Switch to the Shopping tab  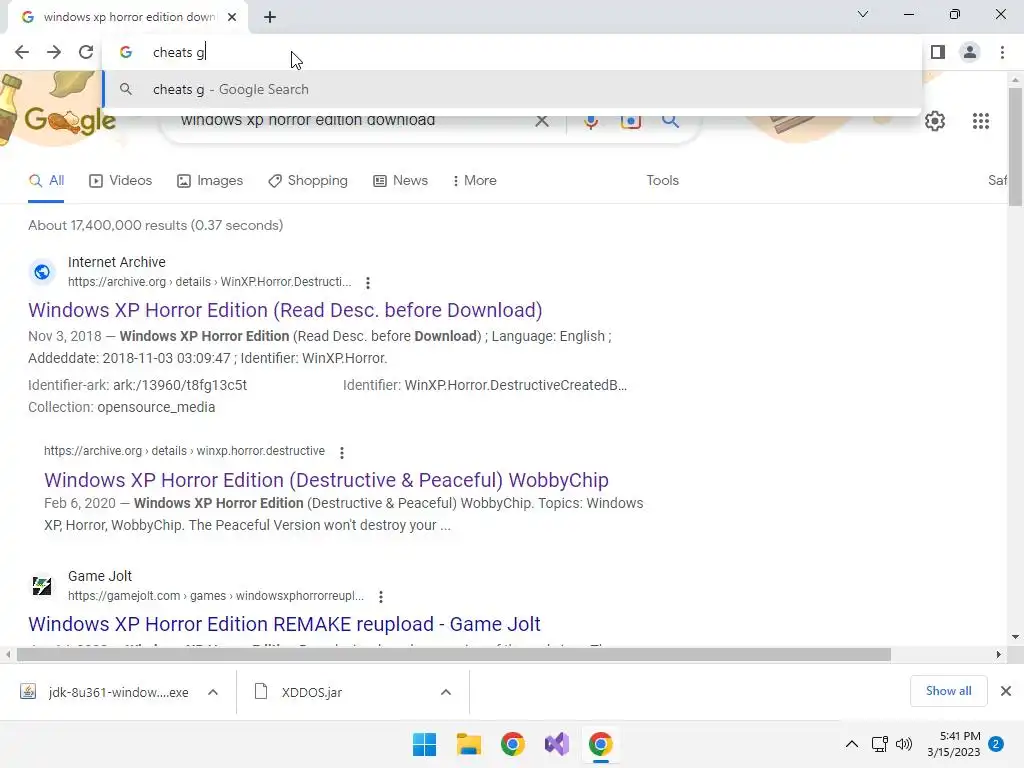pos(308,181)
